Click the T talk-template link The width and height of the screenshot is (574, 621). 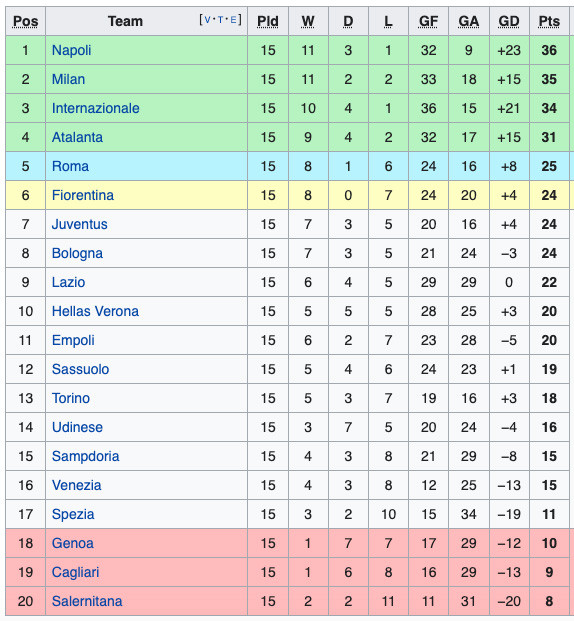click(x=221, y=20)
